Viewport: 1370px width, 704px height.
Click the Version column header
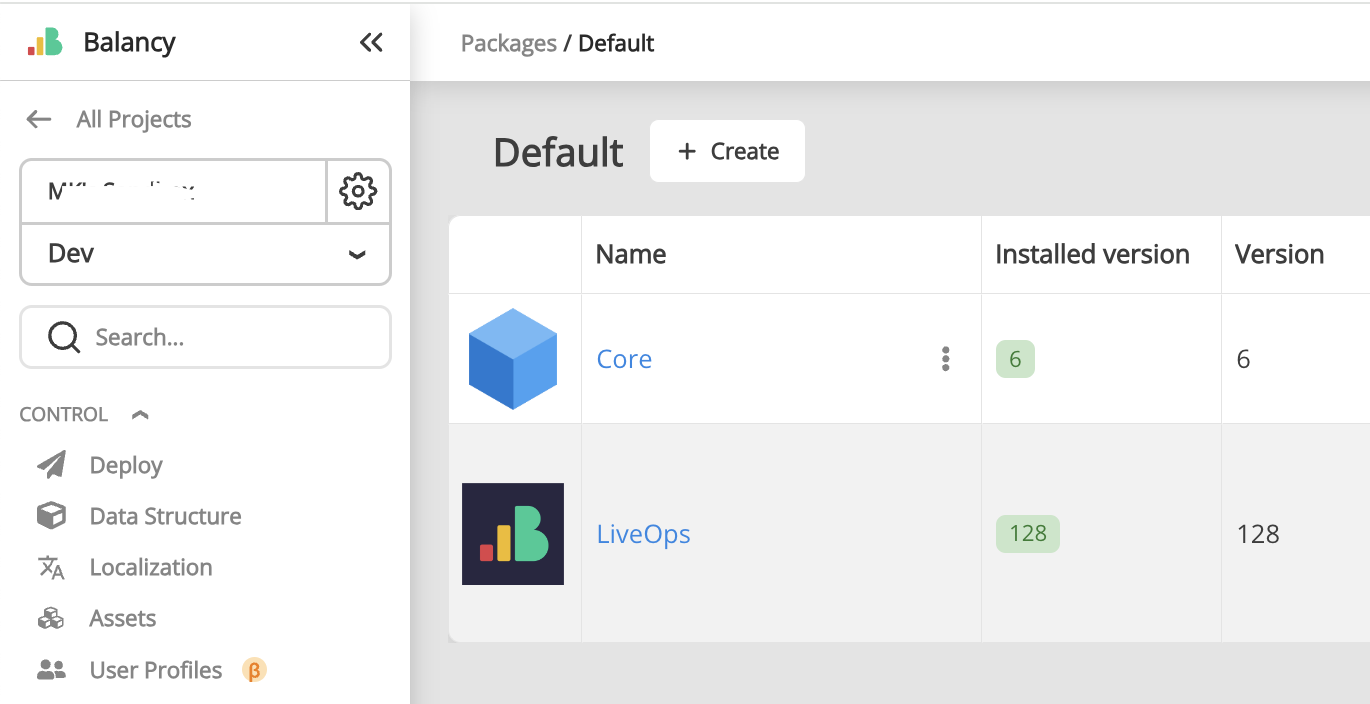click(x=1280, y=254)
